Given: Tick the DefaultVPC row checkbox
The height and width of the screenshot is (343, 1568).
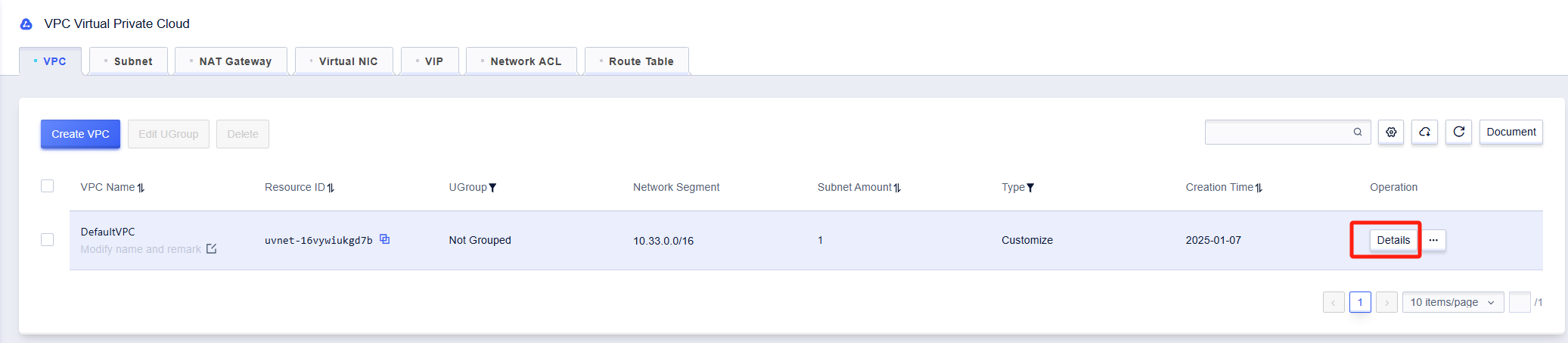Looking at the screenshot, I should pyautogui.click(x=47, y=240).
